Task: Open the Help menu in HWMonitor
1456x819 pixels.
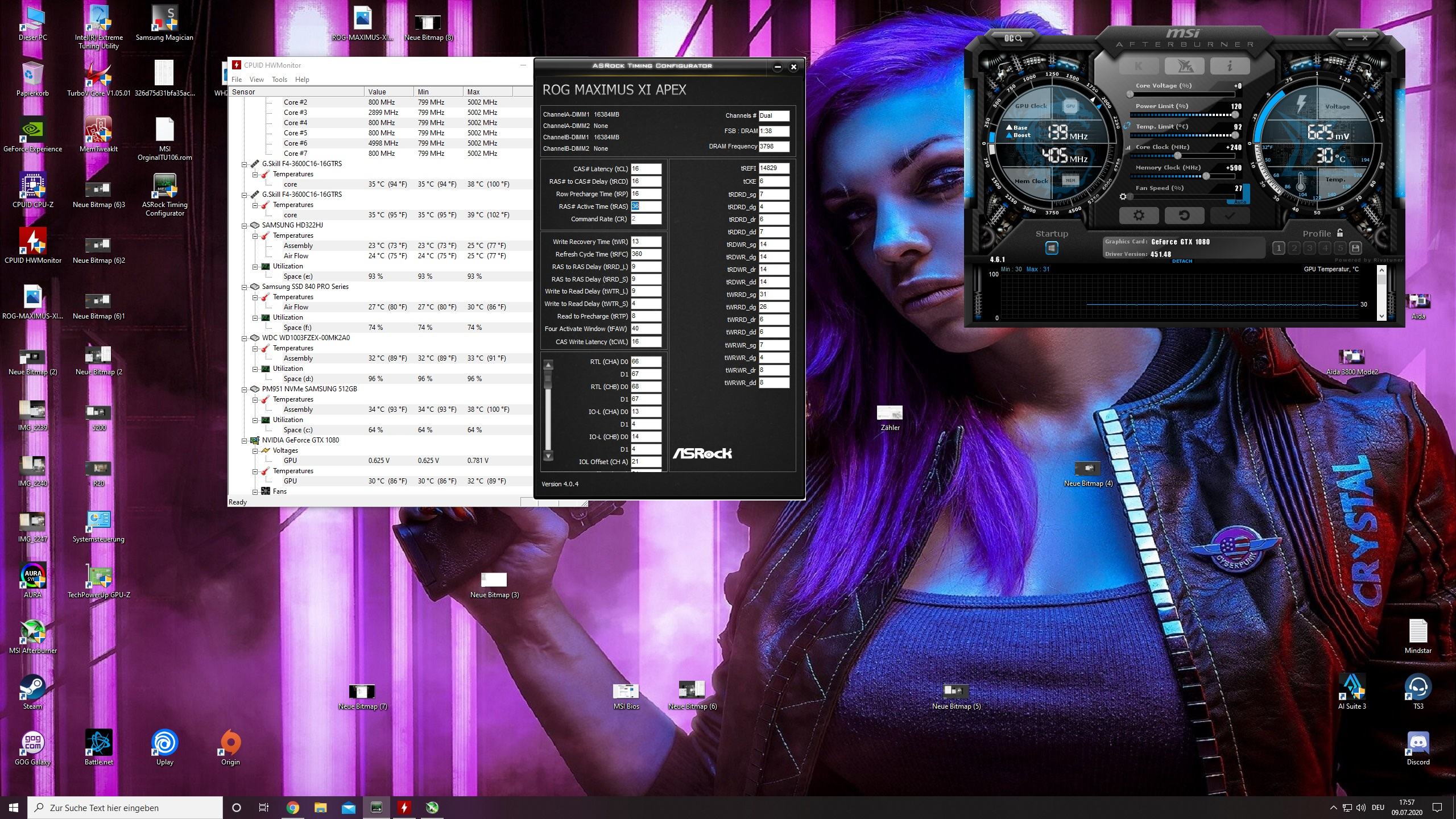Action: [x=302, y=80]
